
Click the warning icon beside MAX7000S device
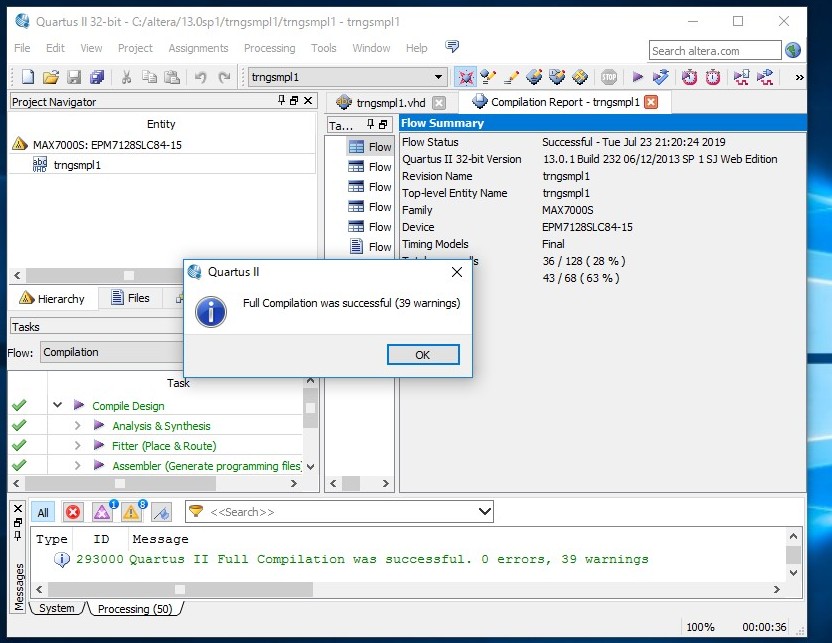coord(20,144)
